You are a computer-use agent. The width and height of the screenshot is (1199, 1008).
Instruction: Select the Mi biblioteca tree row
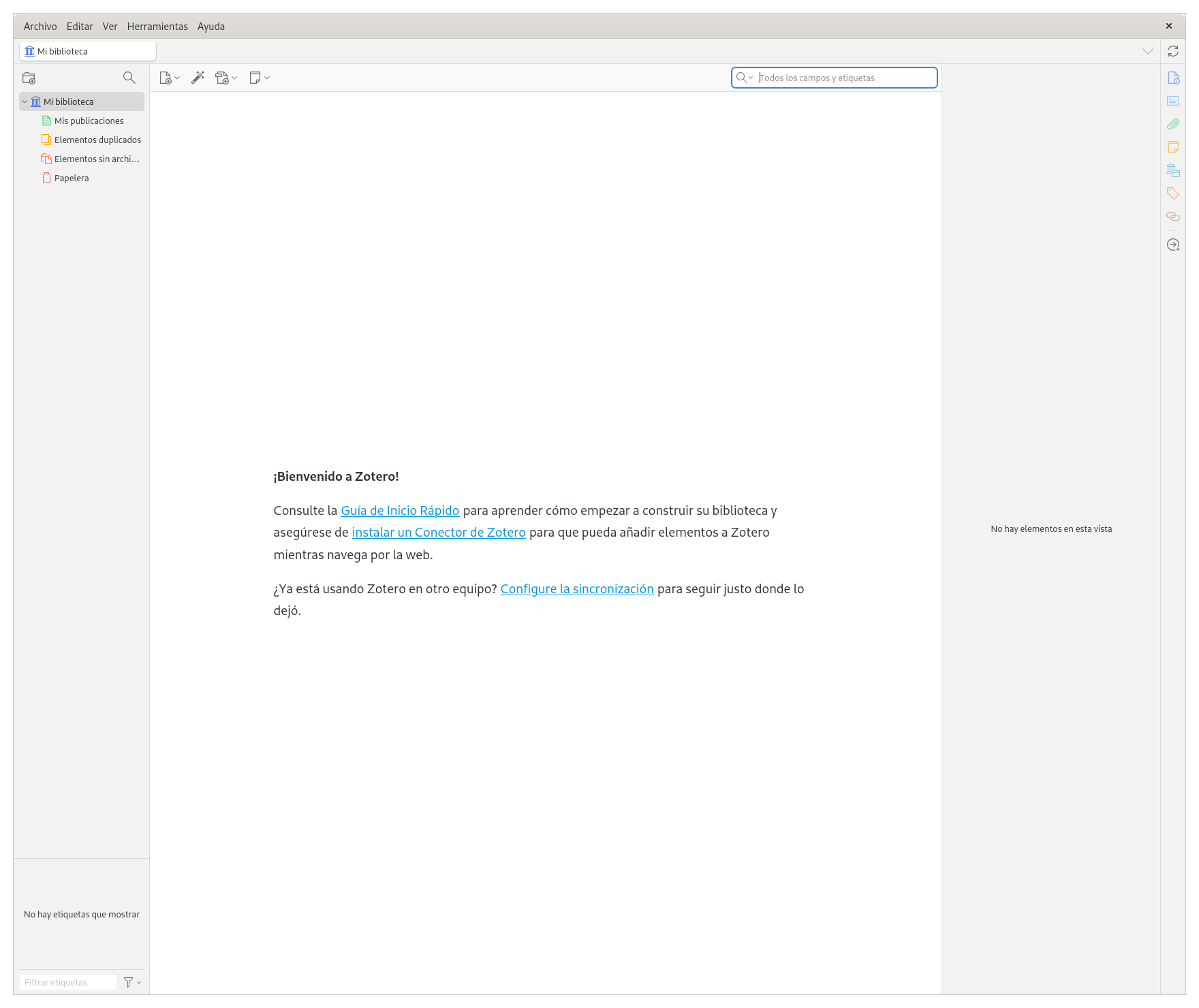coord(82,101)
